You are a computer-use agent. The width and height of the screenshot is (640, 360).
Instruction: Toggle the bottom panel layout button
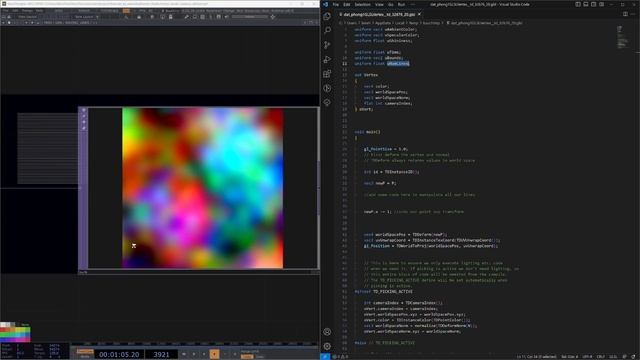pyautogui.click(x=586, y=4)
